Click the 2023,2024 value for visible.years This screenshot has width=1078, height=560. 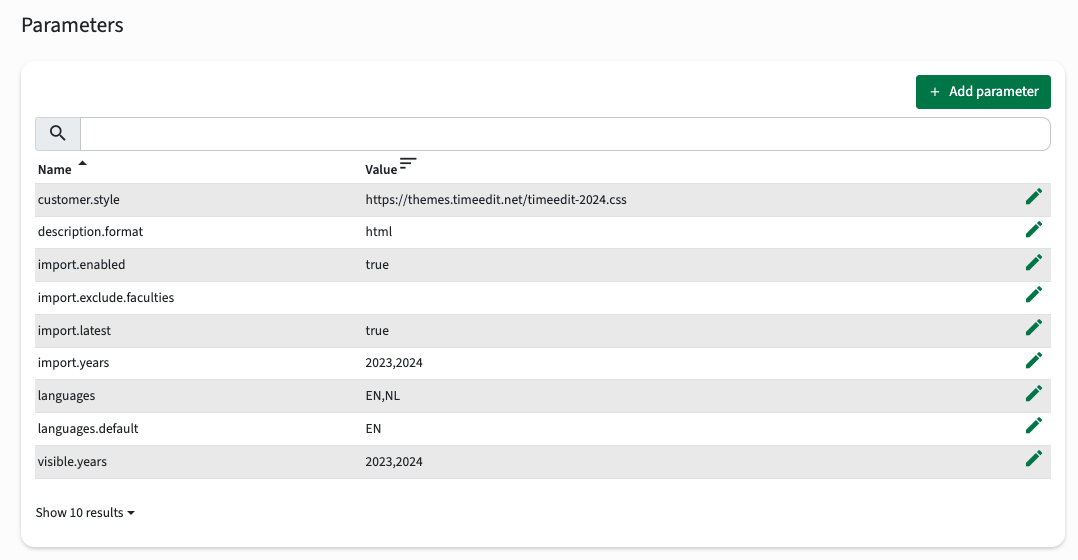(394, 462)
